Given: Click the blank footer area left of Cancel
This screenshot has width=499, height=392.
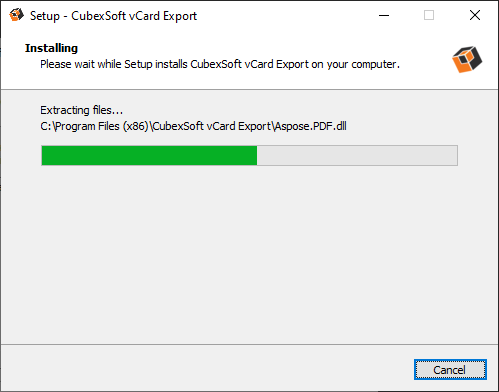Looking at the screenshot, I should [x=207, y=368].
